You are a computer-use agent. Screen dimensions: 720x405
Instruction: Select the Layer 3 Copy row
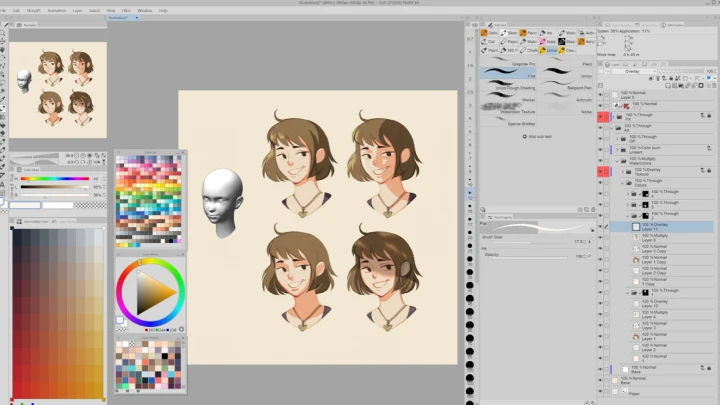pyautogui.click(x=661, y=248)
